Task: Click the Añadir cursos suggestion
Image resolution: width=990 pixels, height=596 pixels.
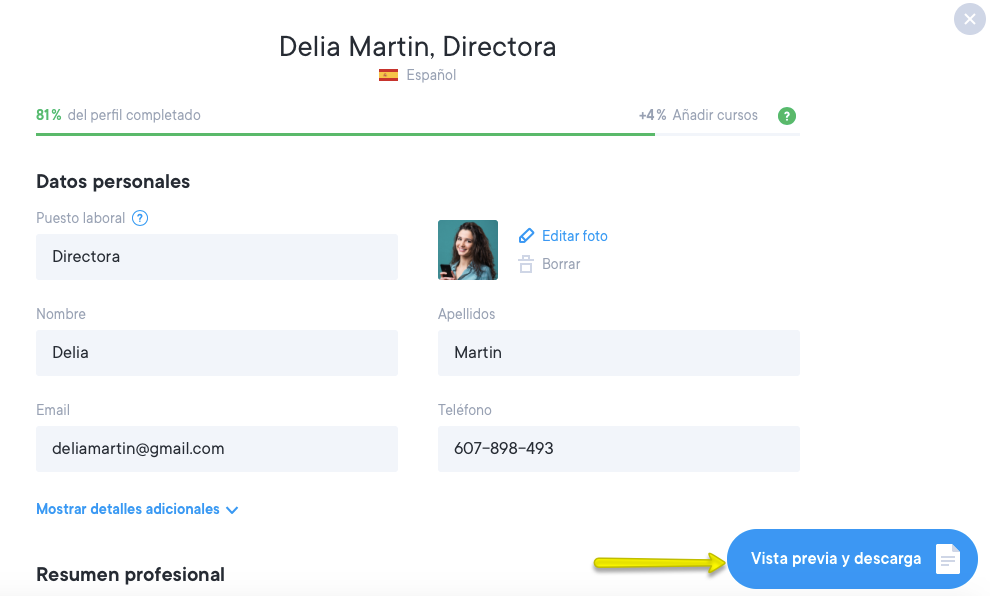Action: pos(714,115)
